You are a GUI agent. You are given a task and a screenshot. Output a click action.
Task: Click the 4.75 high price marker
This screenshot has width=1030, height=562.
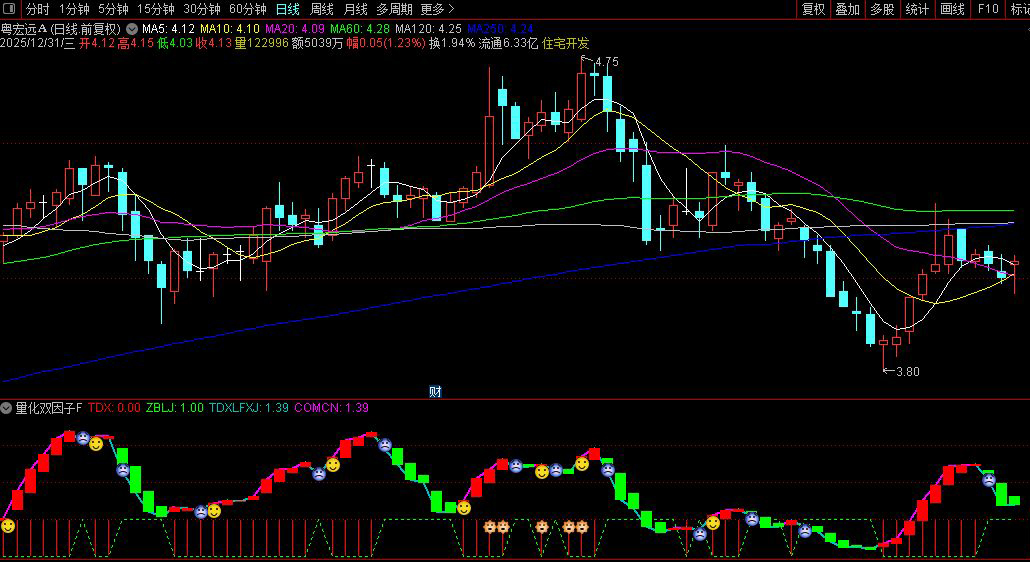(606, 62)
